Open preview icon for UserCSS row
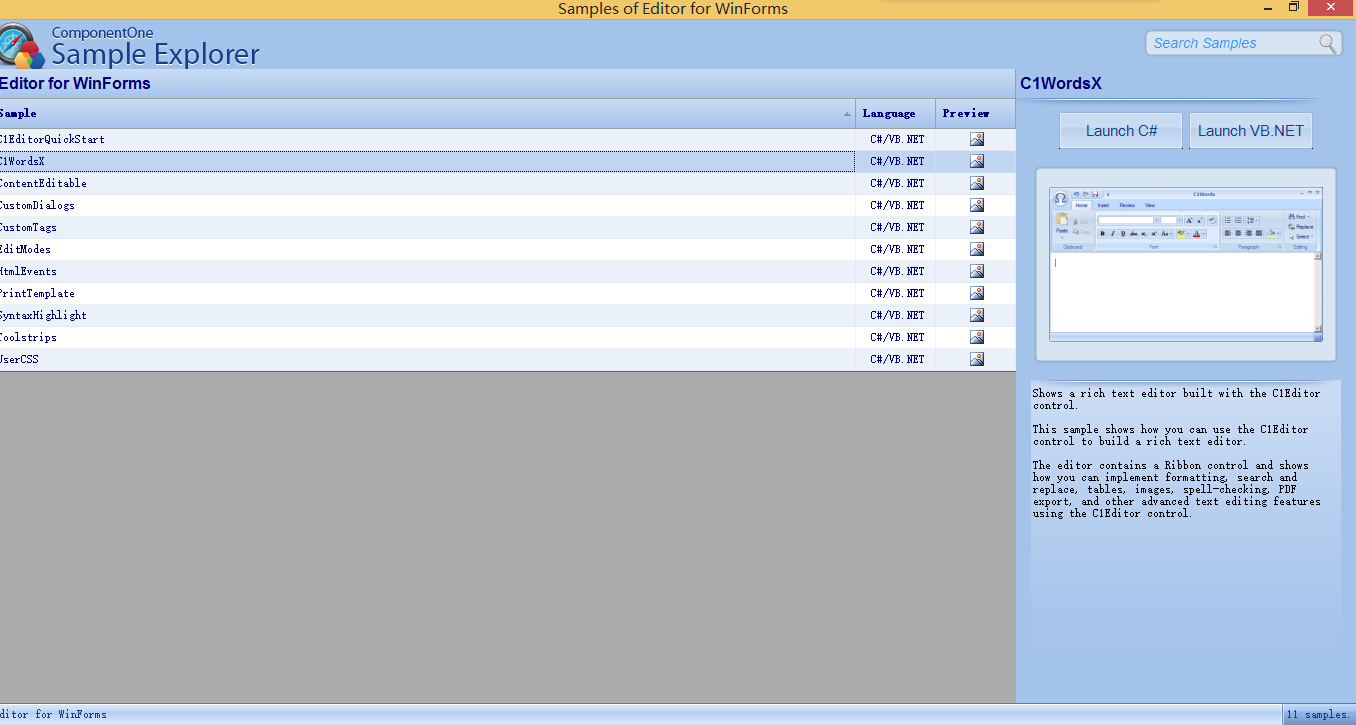1356x725 pixels. [976, 359]
